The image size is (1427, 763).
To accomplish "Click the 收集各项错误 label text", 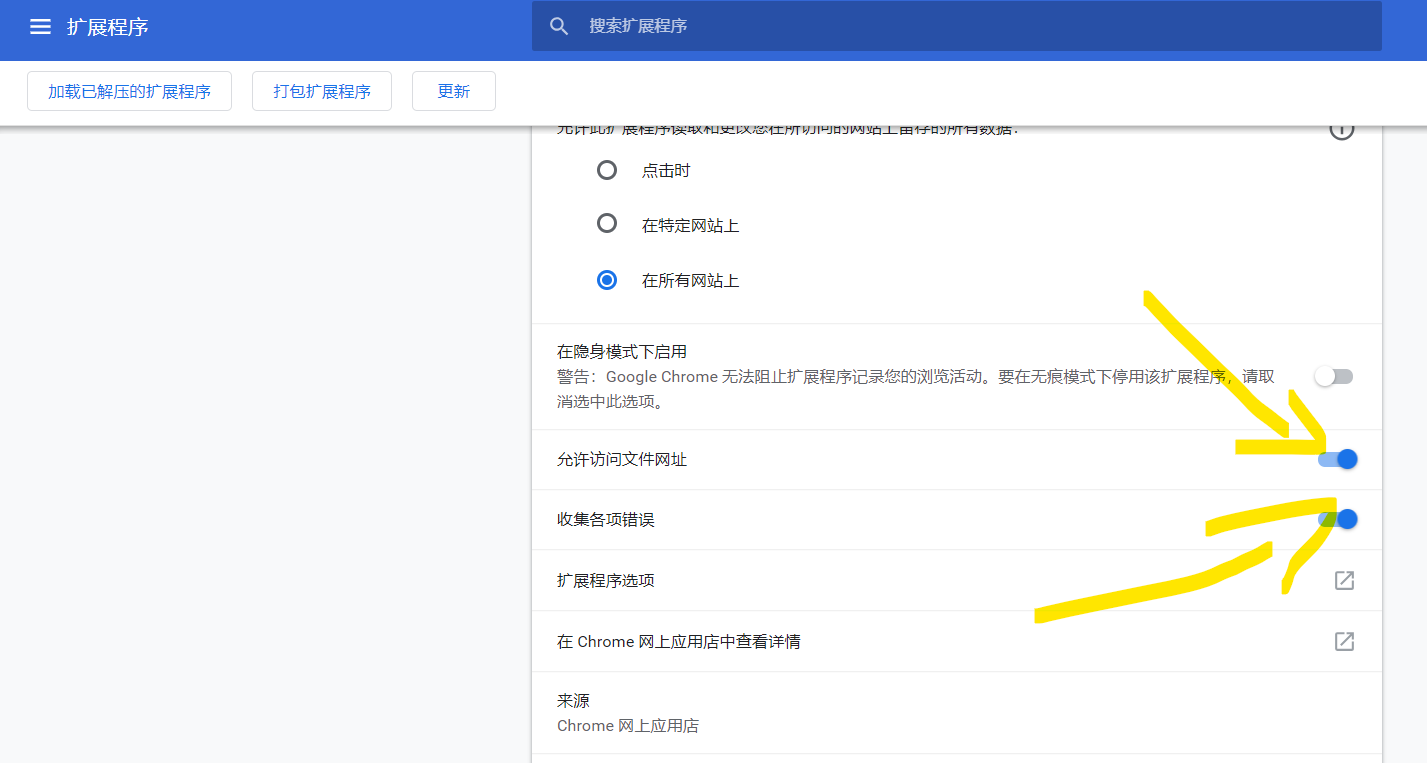I will [606, 519].
